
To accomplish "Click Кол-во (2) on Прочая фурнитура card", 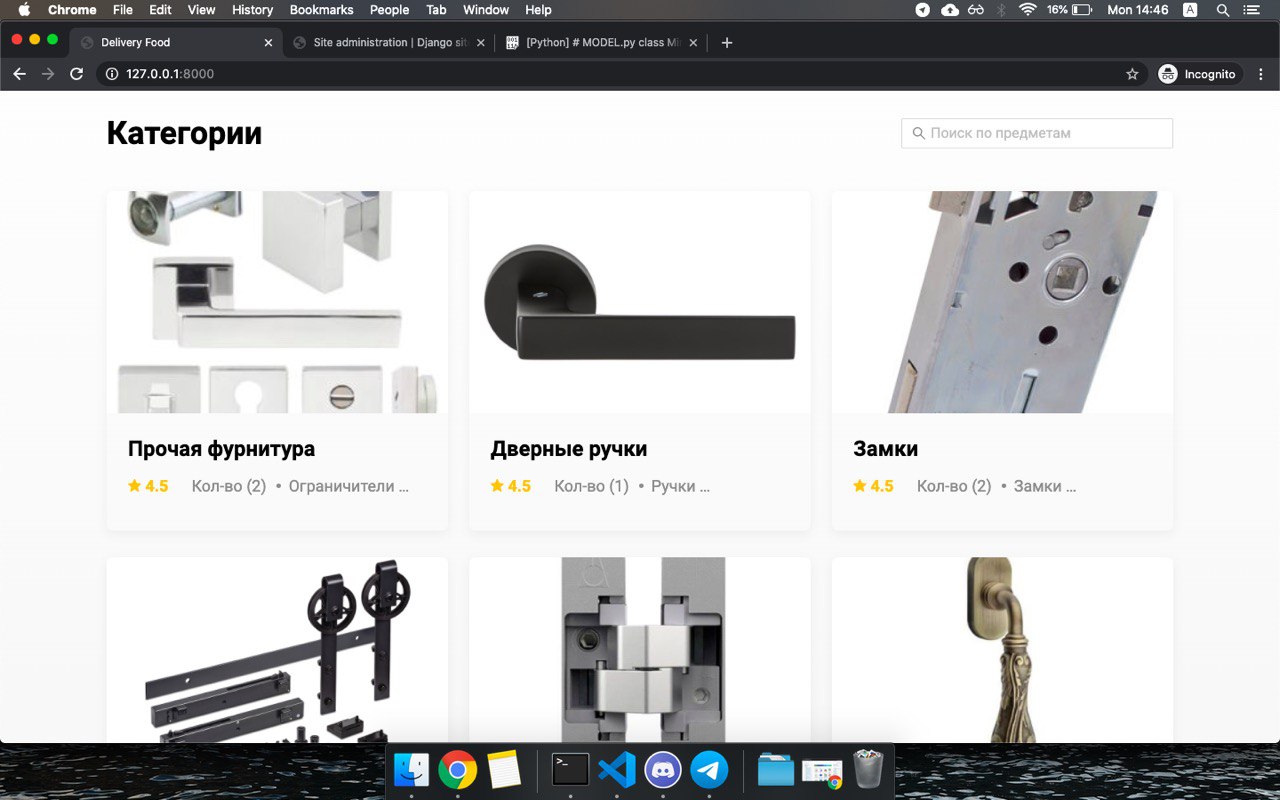I will click(229, 486).
